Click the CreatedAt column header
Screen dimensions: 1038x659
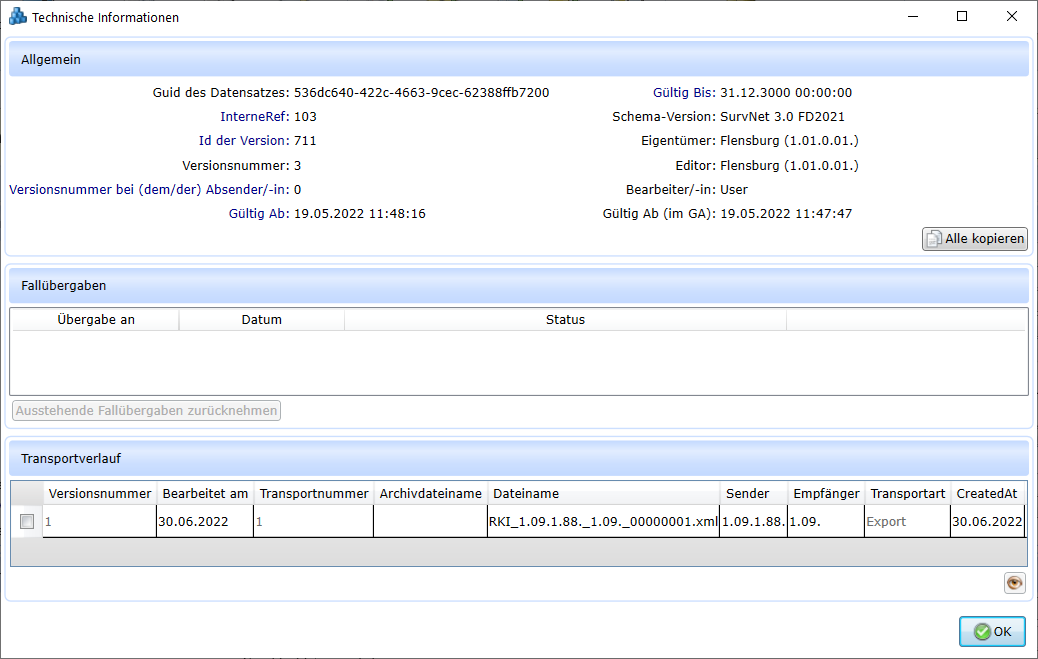pyautogui.click(x=987, y=493)
